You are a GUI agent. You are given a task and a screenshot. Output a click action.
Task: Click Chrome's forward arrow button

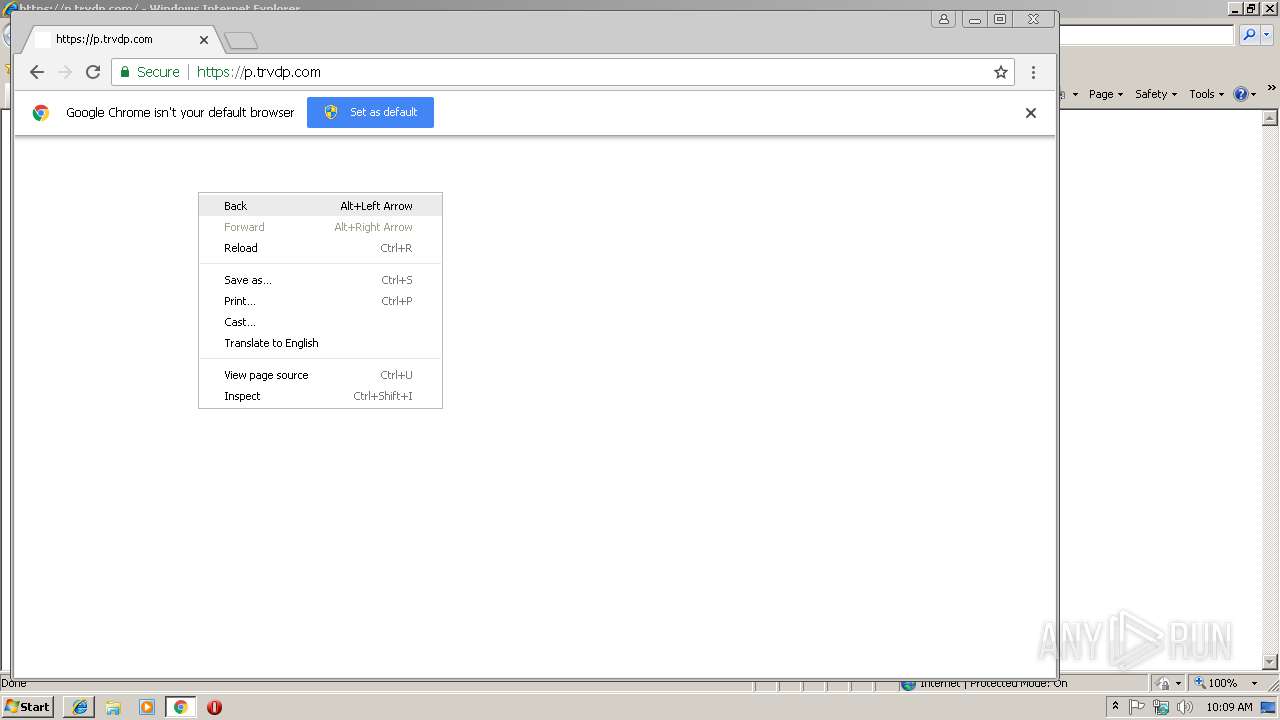(65, 72)
